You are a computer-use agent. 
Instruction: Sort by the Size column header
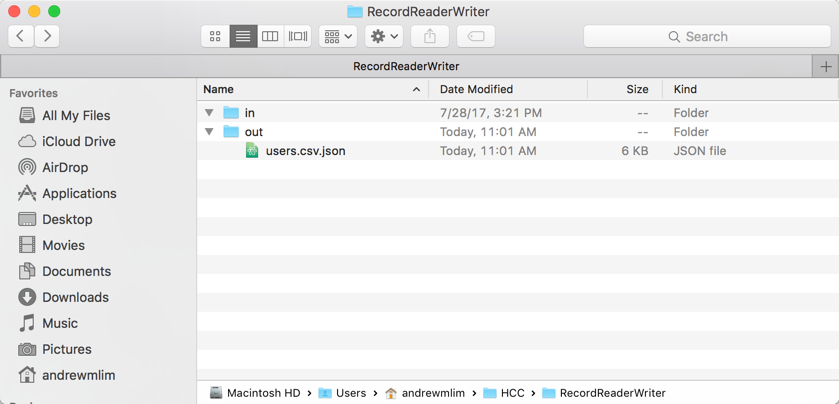625,89
